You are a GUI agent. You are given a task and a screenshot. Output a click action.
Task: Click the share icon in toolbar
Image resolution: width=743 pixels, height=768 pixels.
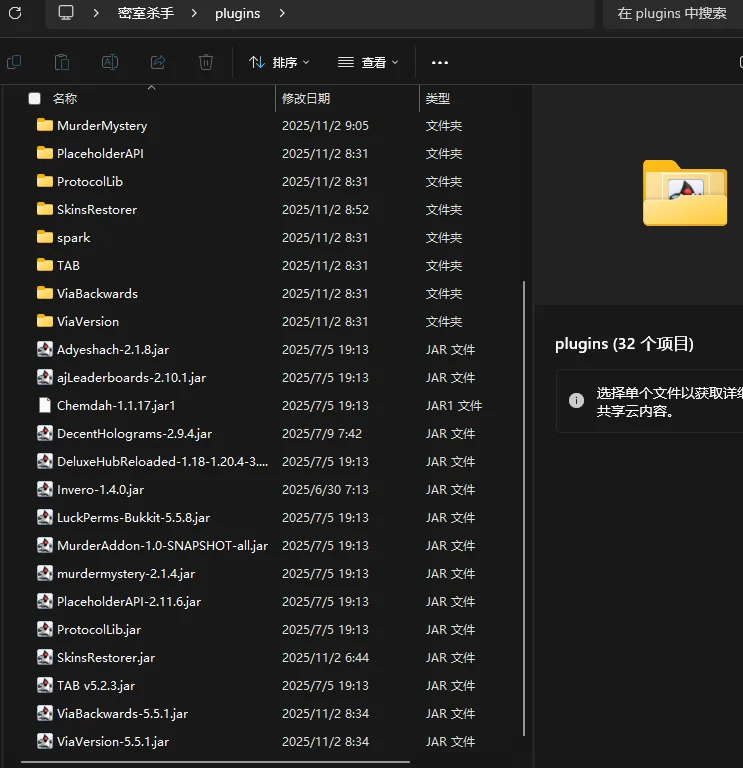tap(158, 62)
